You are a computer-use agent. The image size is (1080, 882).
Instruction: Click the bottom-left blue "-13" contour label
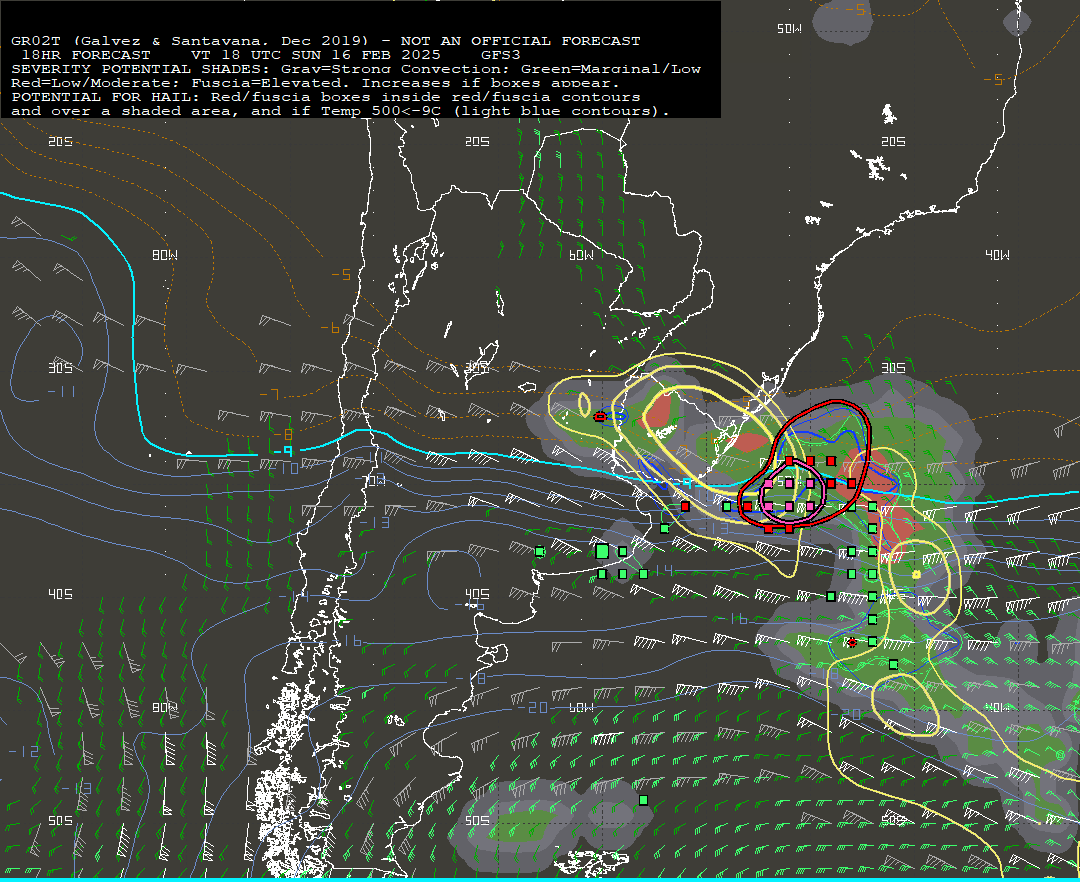(76, 788)
